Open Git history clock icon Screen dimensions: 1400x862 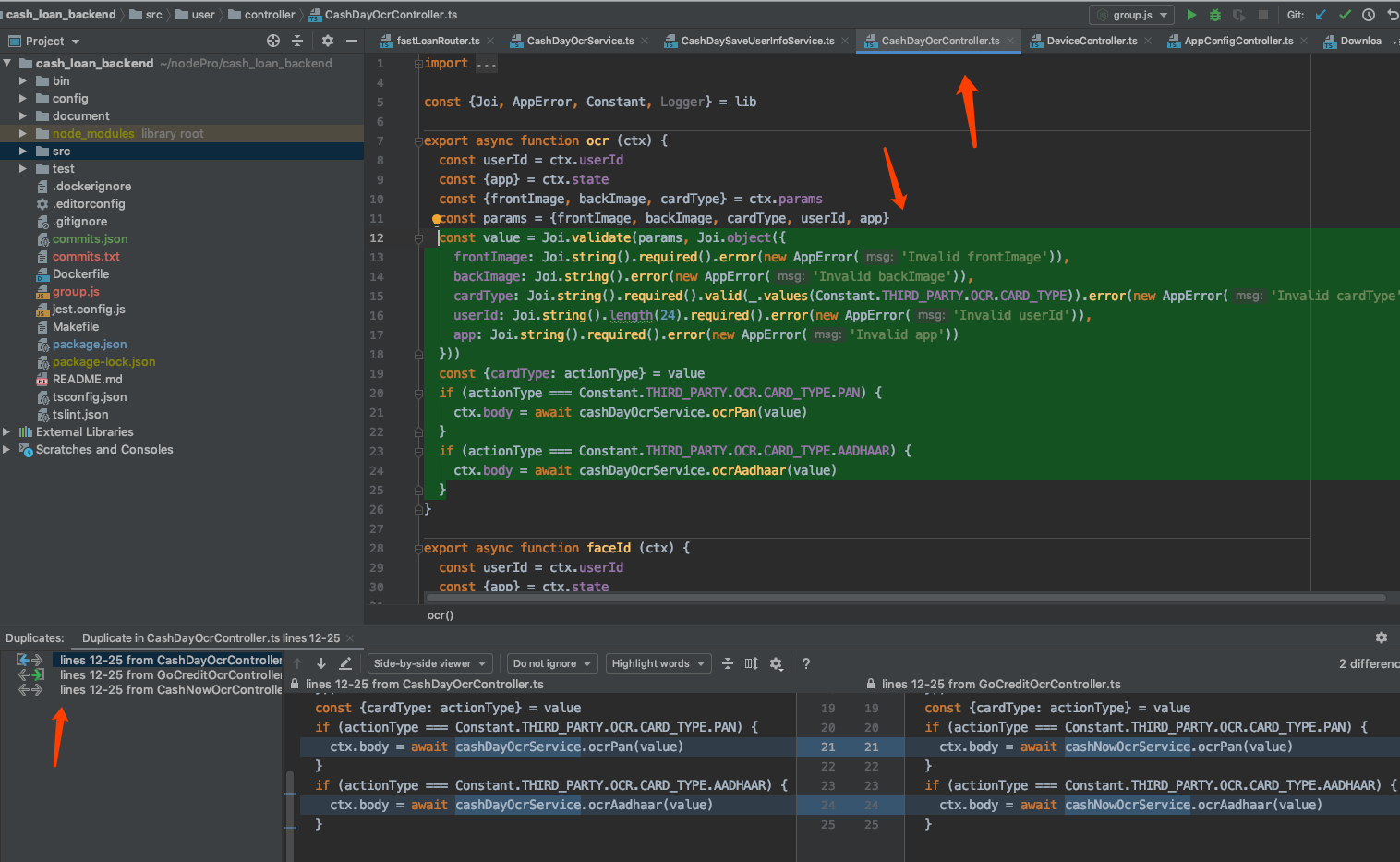(x=1369, y=15)
